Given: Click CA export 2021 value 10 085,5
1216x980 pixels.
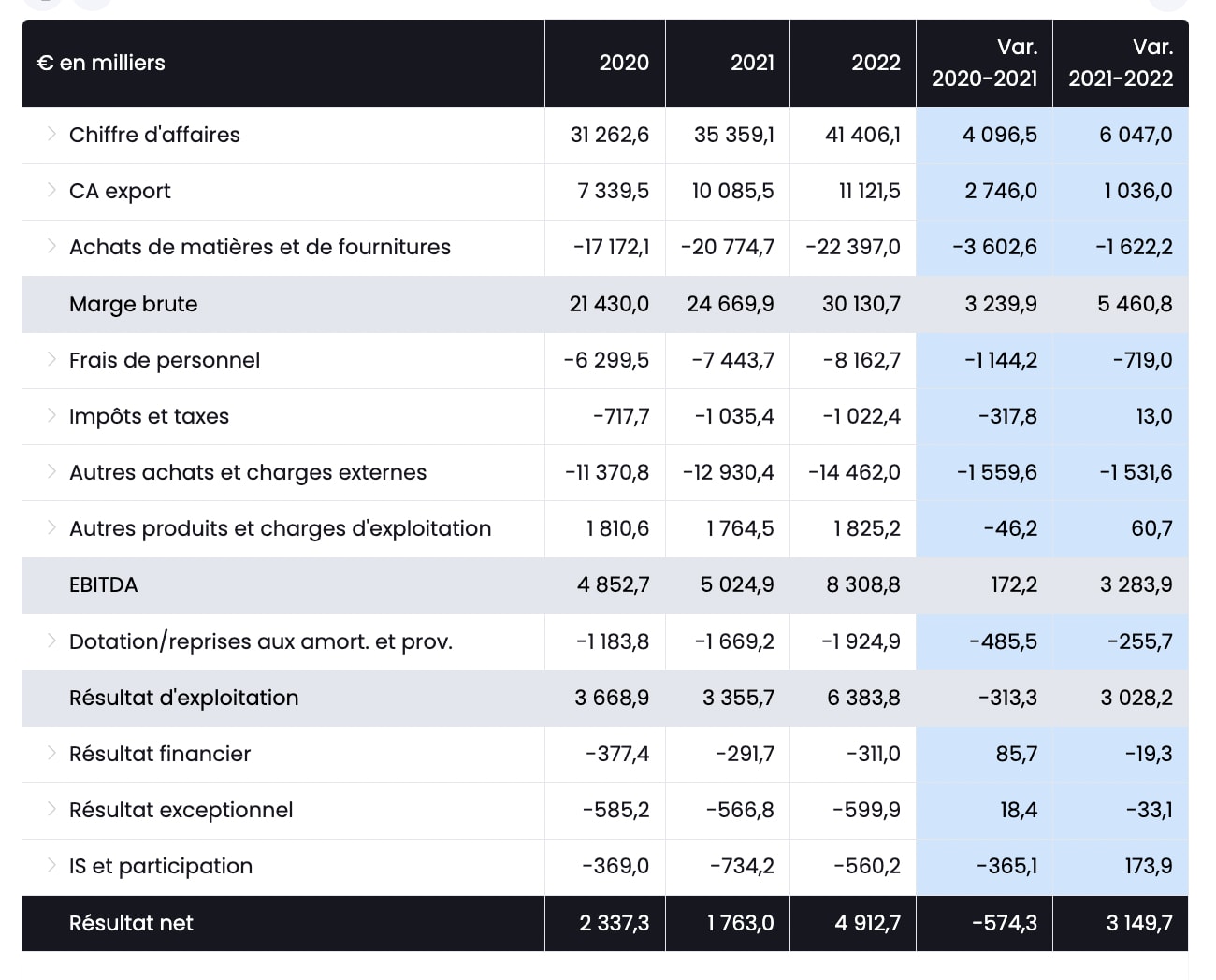Looking at the screenshot, I should point(732,191).
